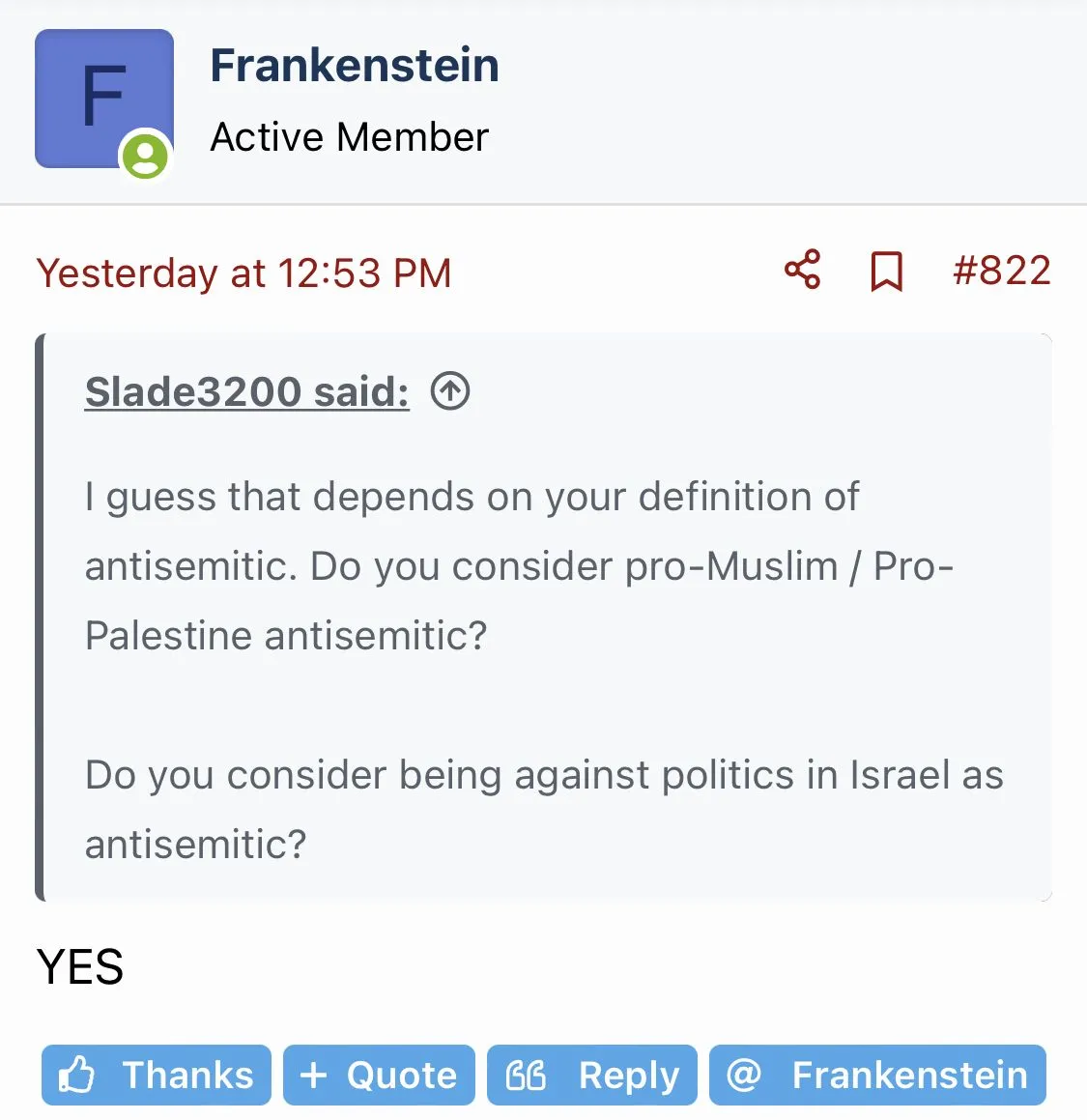The image size is (1087, 1120).
Task: Open the Frankenstein username profile link
Action: pyautogui.click(x=354, y=66)
